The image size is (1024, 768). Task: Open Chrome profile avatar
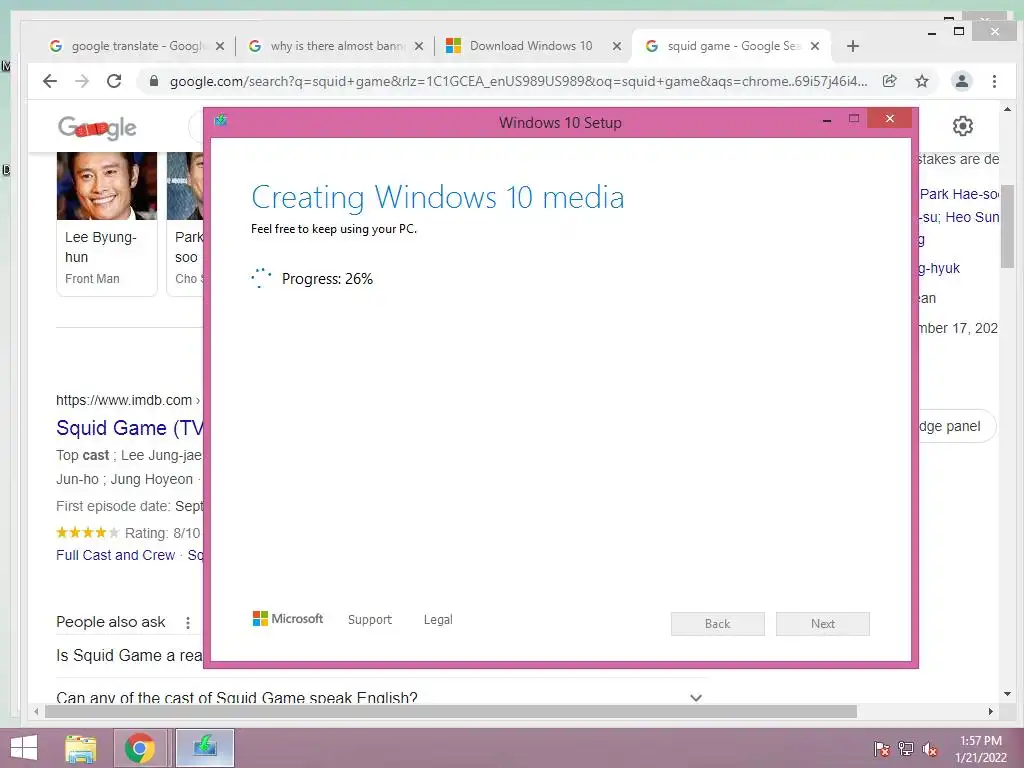tap(961, 81)
